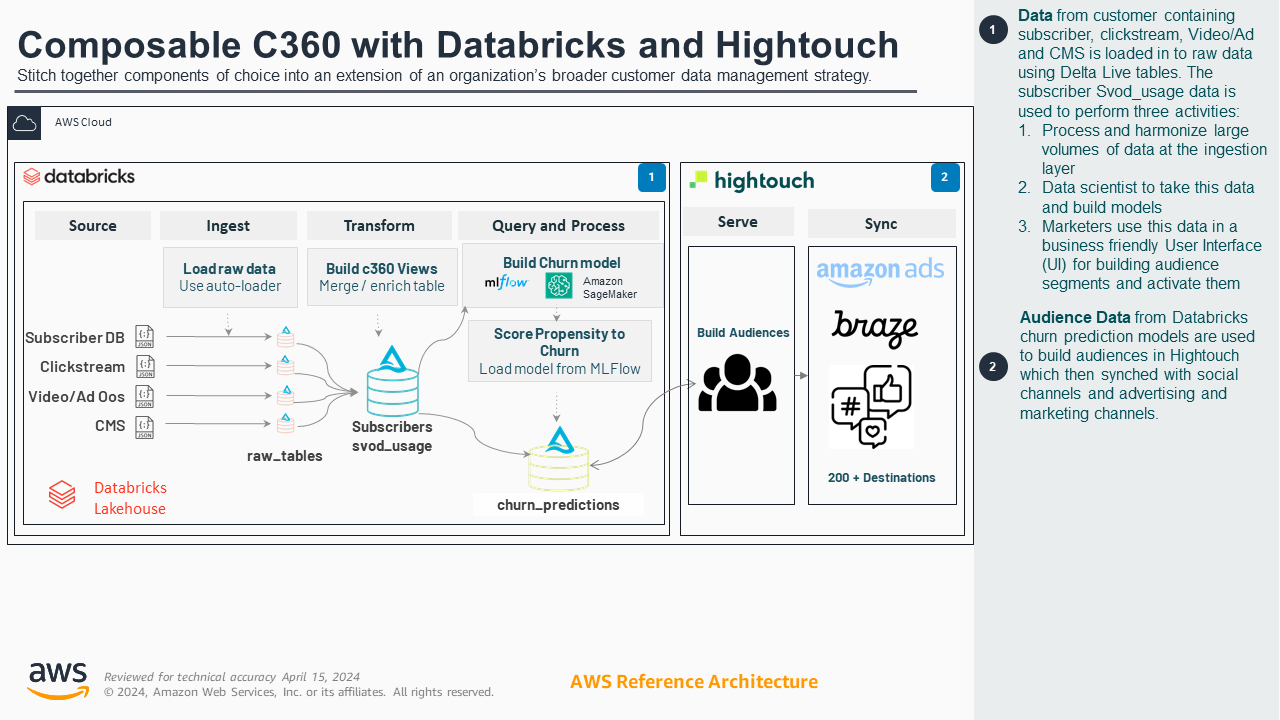
Task: Select the Source column header
Action: click(x=93, y=226)
